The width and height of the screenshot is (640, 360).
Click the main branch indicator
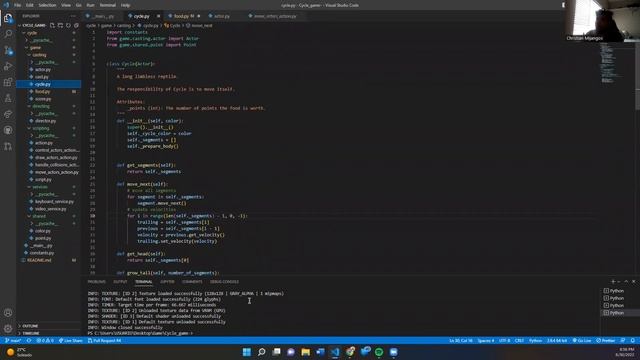(x=13, y=340)
